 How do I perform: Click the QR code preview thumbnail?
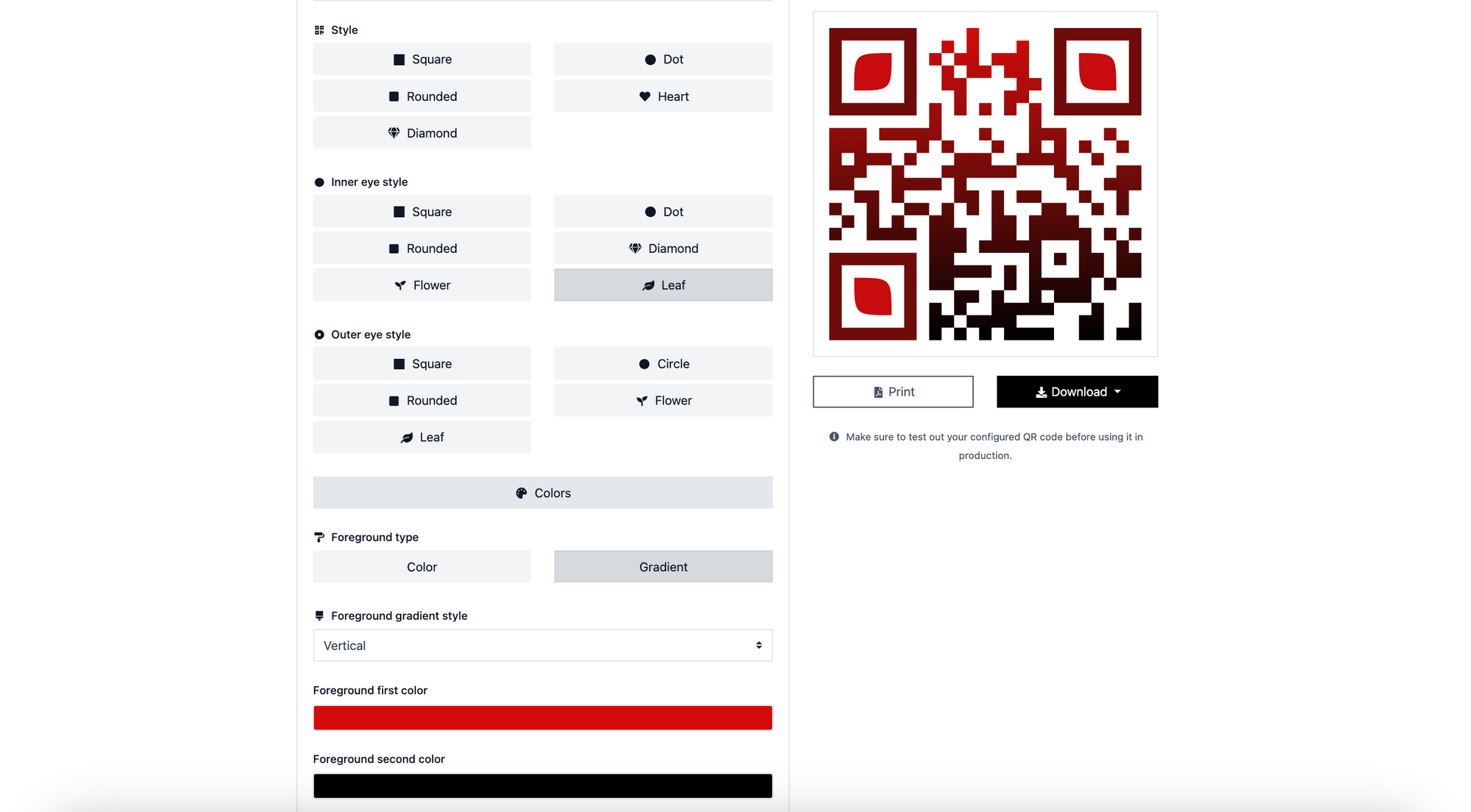click(x=985, y=184)
